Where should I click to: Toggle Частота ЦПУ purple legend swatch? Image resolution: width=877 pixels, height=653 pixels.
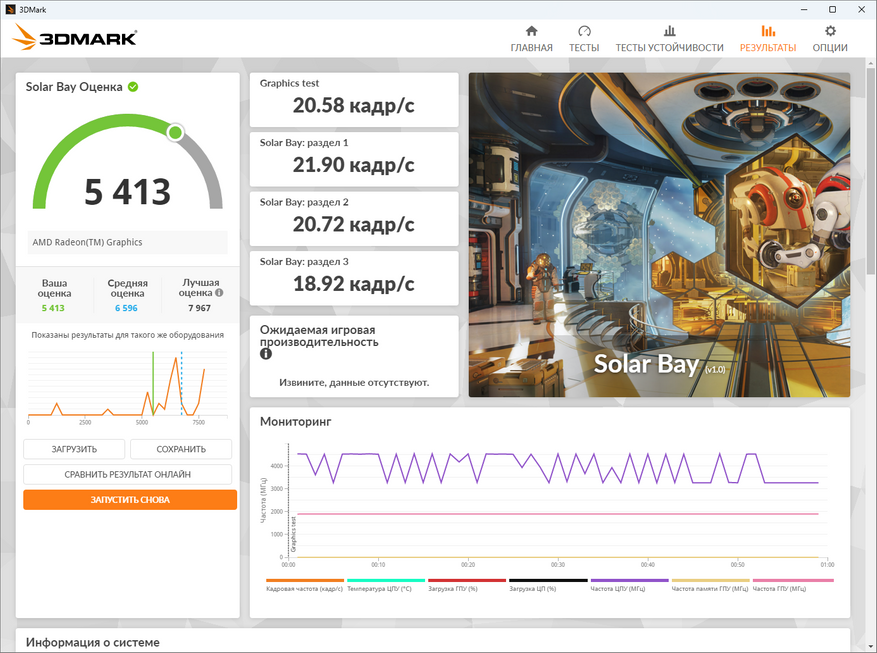(629, 580)
